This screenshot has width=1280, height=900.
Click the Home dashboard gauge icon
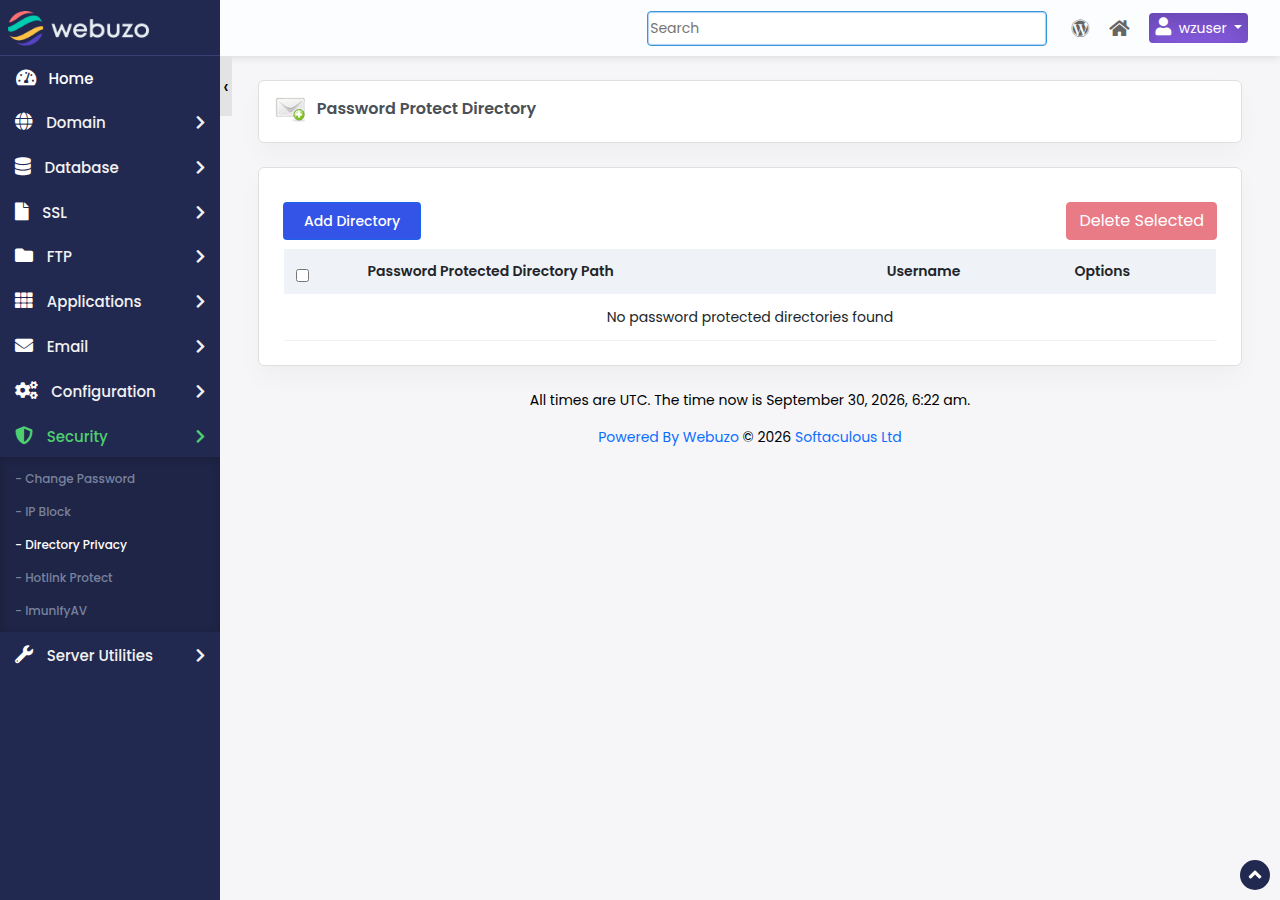click(x=26, y=78)
